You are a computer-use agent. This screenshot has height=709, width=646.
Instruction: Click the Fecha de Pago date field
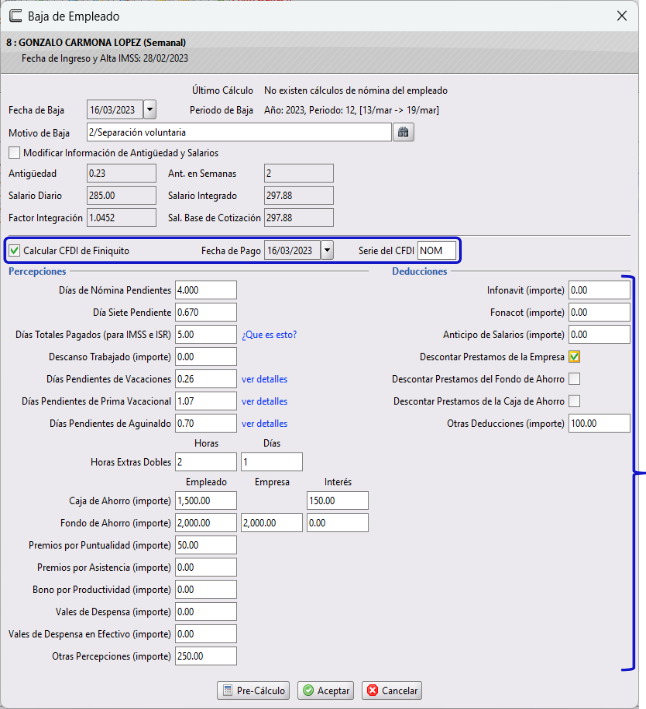point(292,251)
